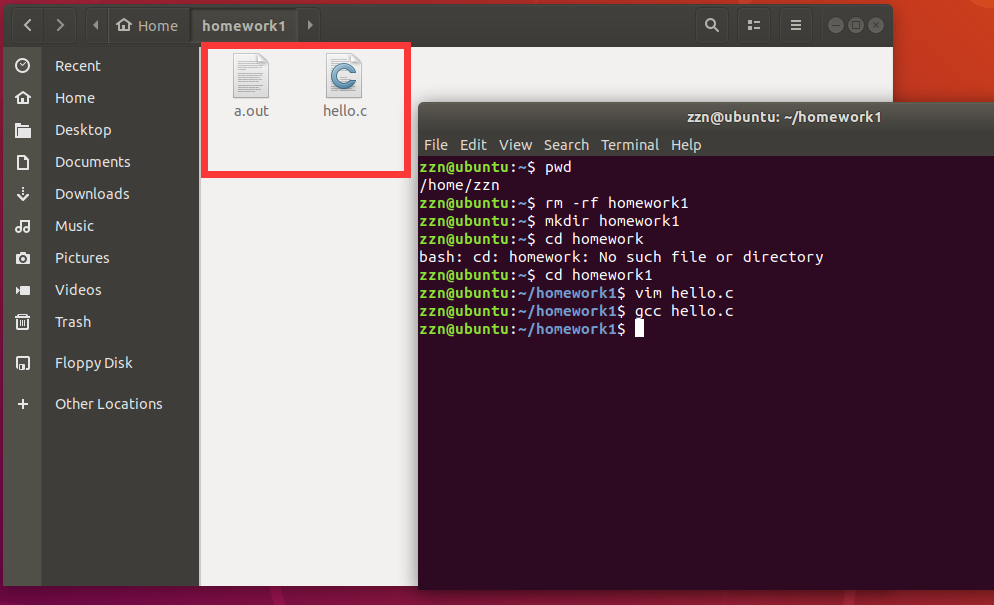Go back with the back arrow in Files
The height and width of the screenshot is (605, 994).
click(x=28, y=25)
